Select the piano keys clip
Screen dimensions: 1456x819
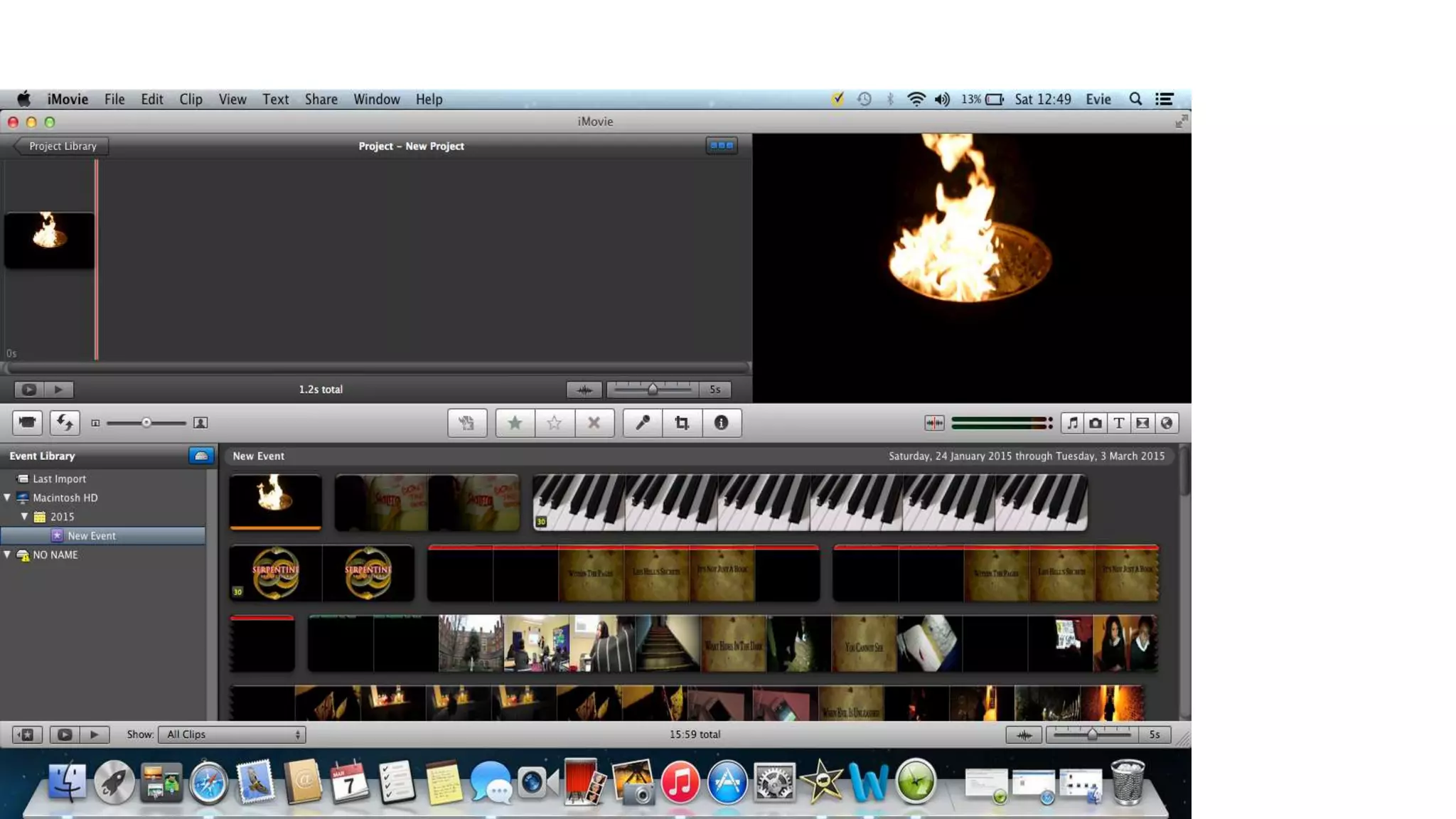point(810,502)
